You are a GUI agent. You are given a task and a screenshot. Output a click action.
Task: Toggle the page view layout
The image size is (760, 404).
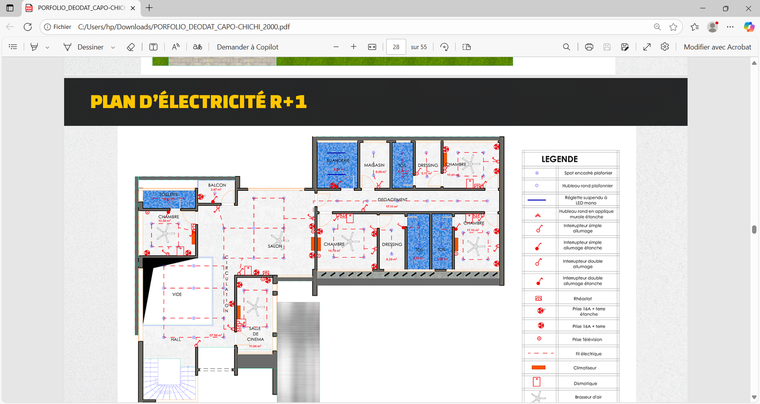pos(466,47)
